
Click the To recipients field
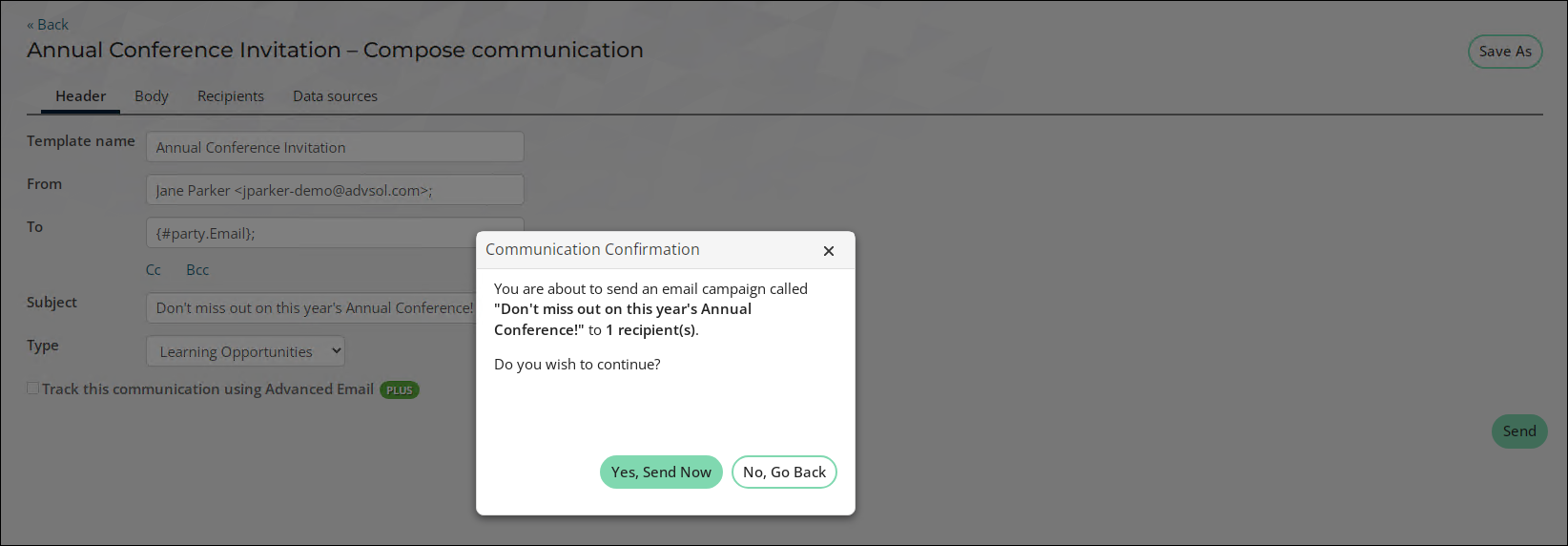tap(311, 233)
